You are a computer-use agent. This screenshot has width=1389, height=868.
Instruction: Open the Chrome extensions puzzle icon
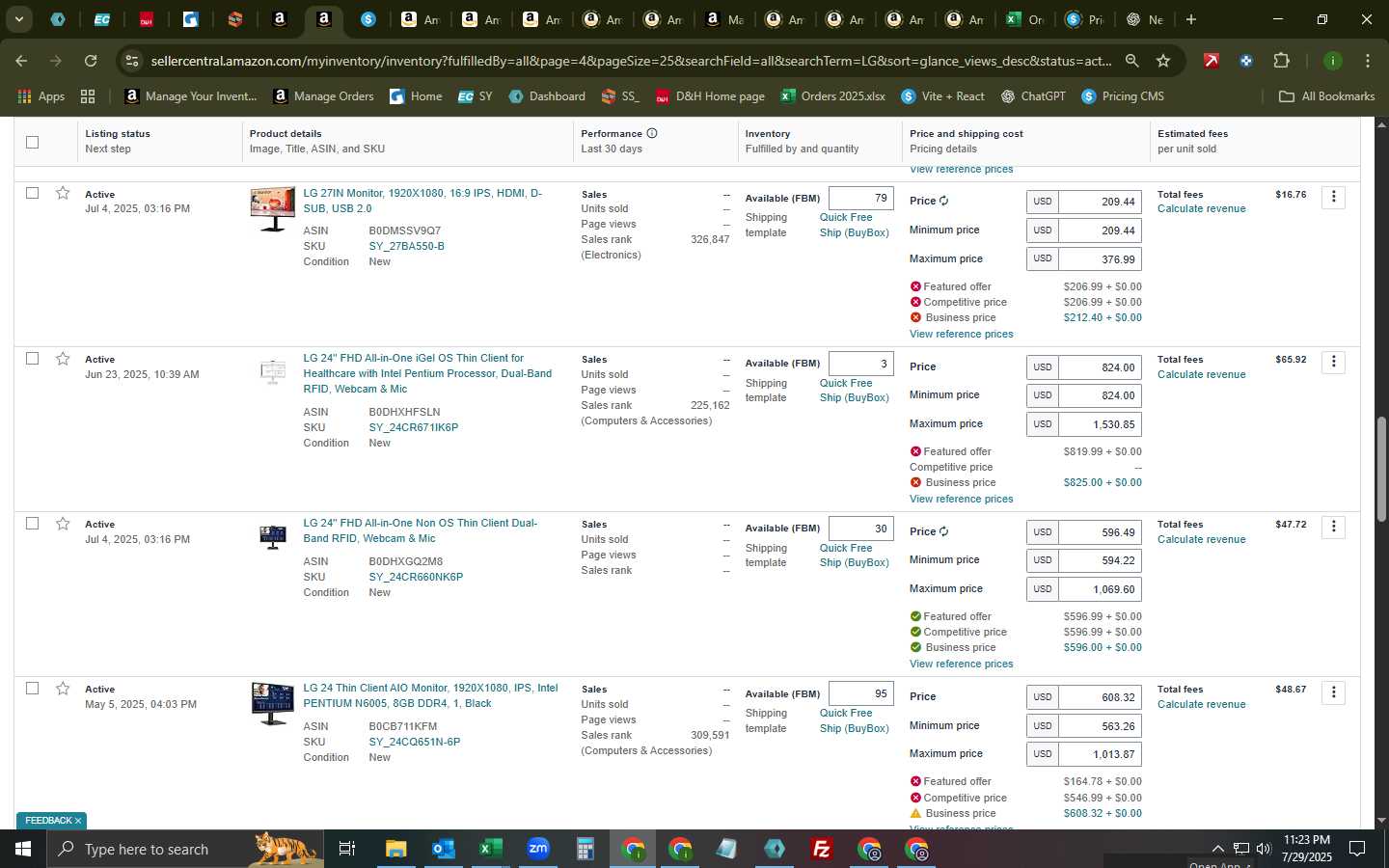(x=1281, y=61)
